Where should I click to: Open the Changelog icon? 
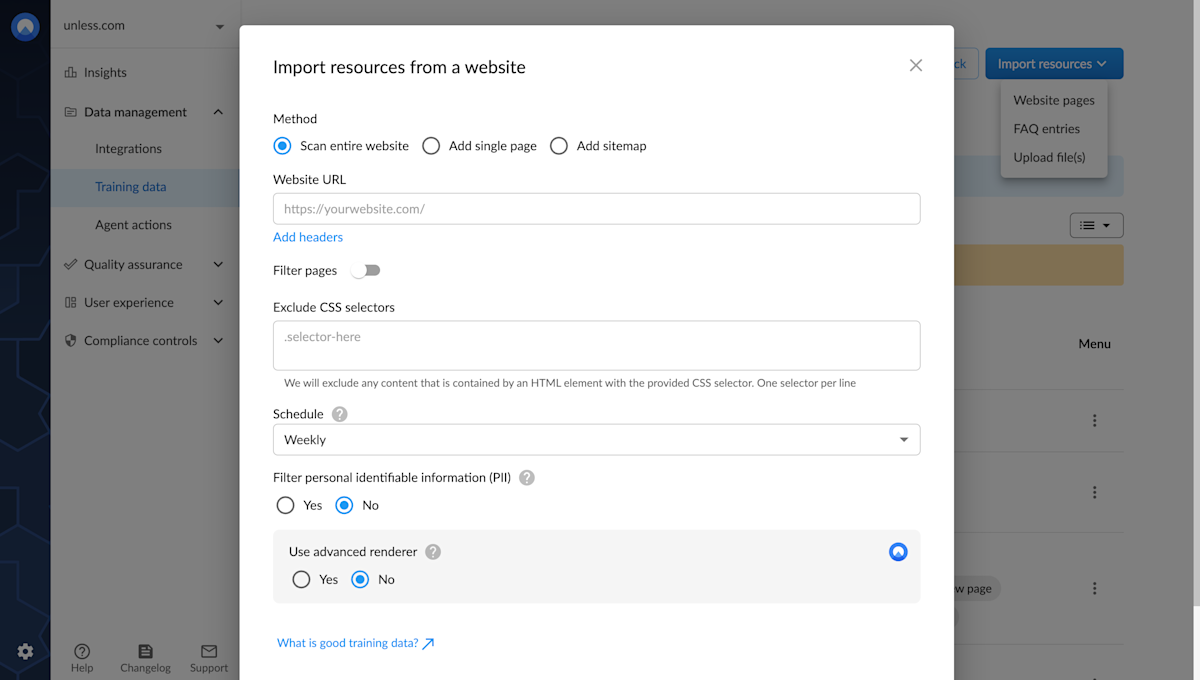click(x=145, y=651)
